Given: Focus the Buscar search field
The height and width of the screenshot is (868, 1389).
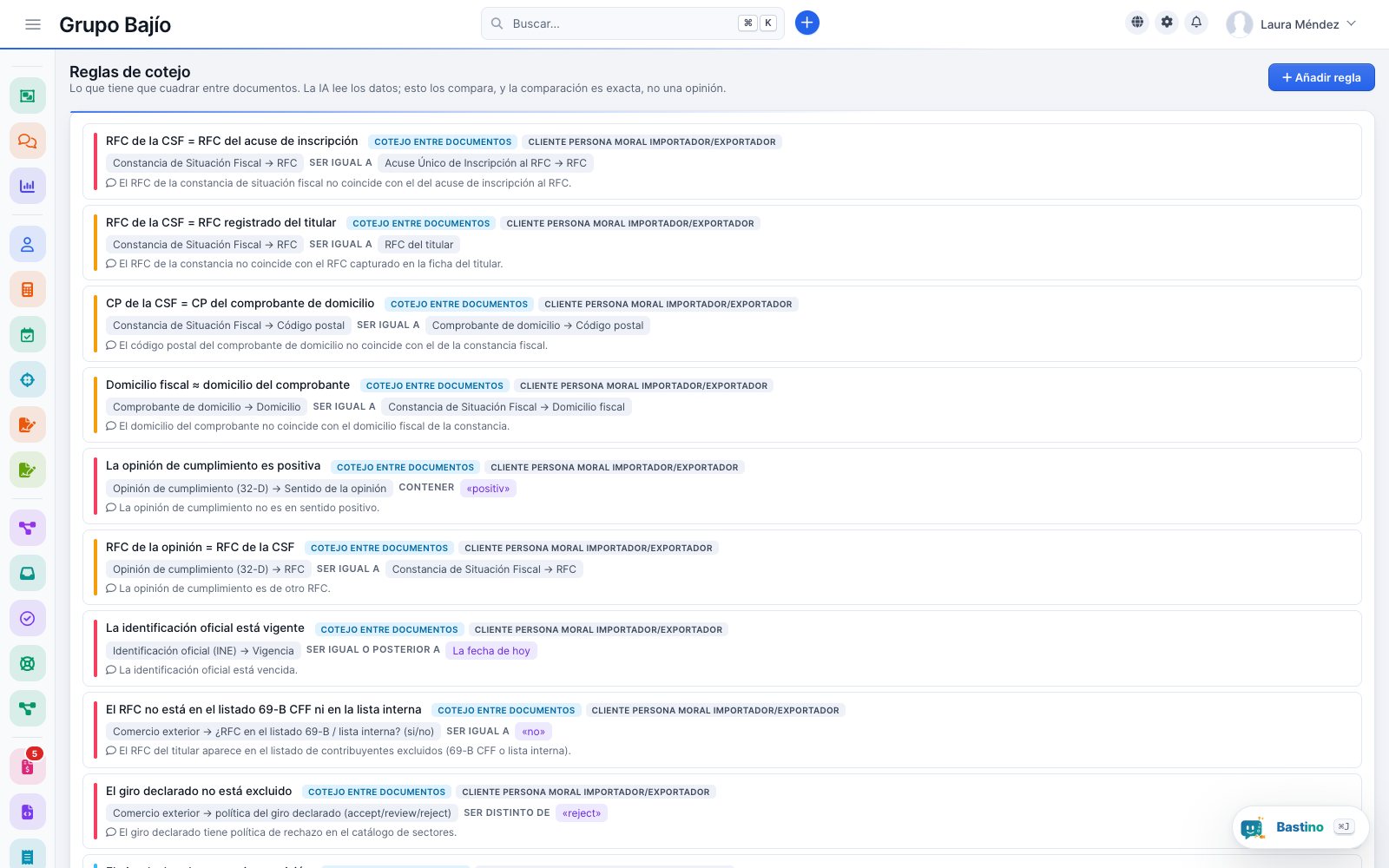Looking at the screenshot, I should click(x=632, y=23).
